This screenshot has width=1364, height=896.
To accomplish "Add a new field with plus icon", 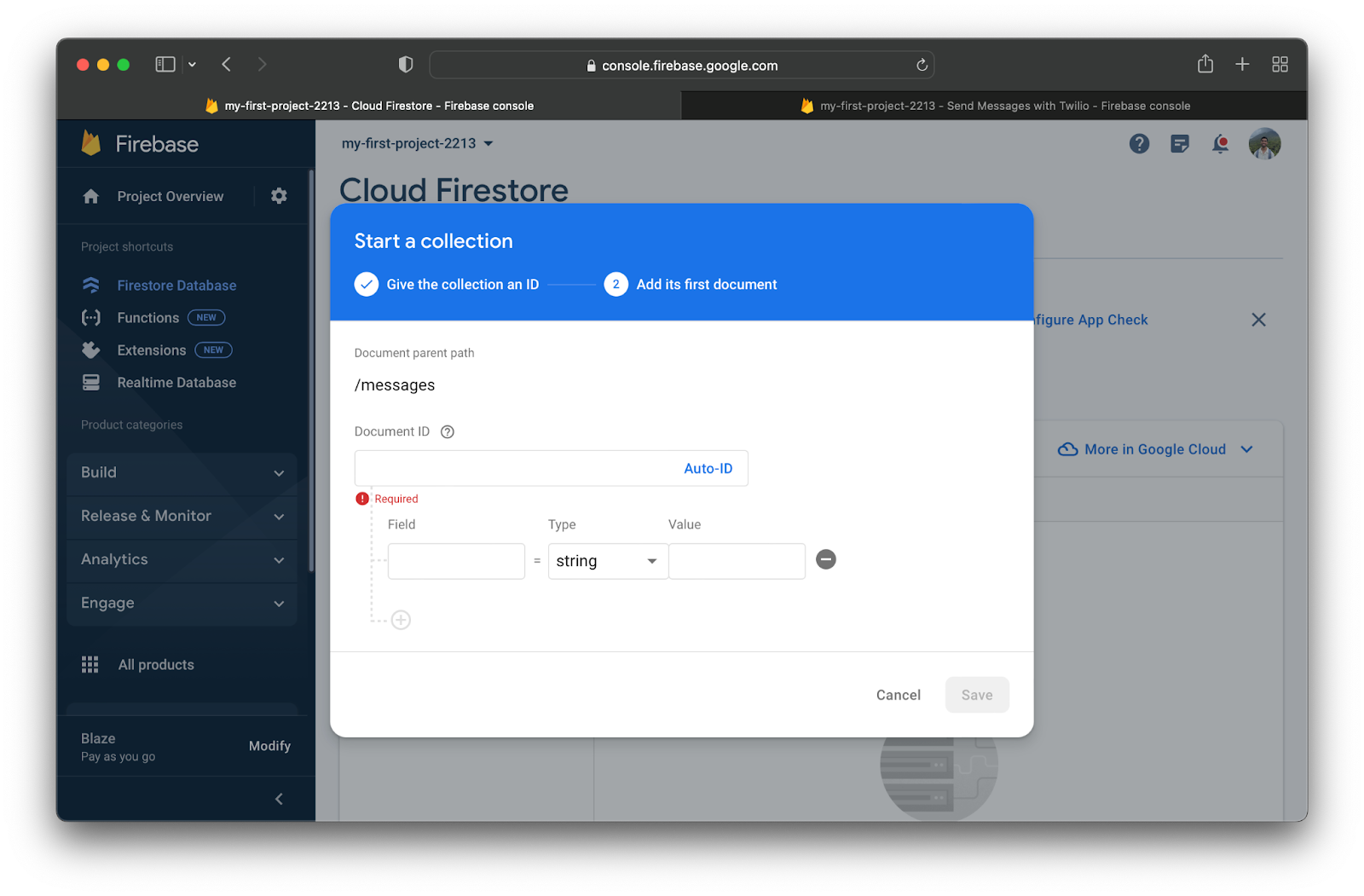I will point(401,620).
